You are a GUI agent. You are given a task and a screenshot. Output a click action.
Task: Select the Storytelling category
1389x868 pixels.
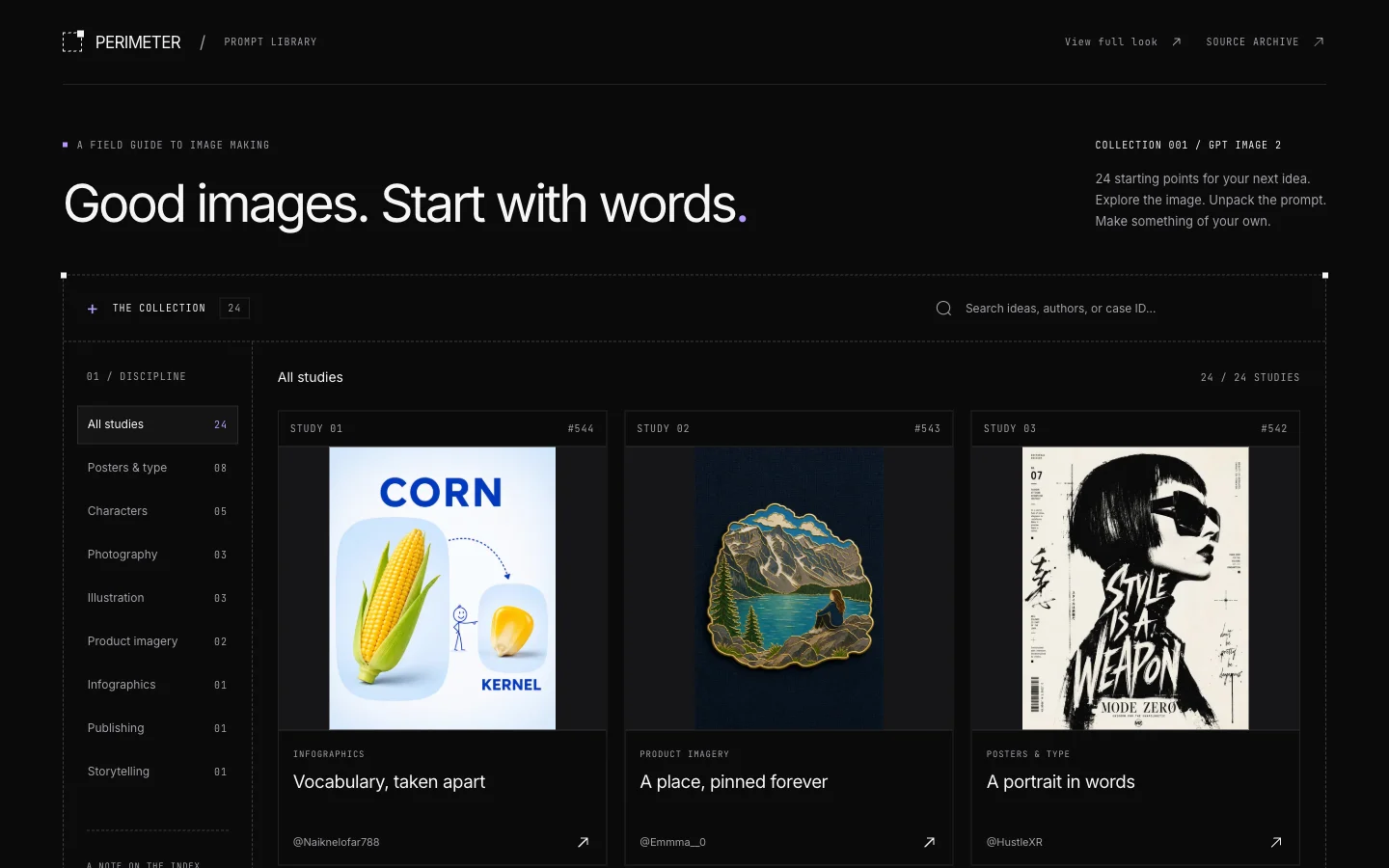(157, 772)
